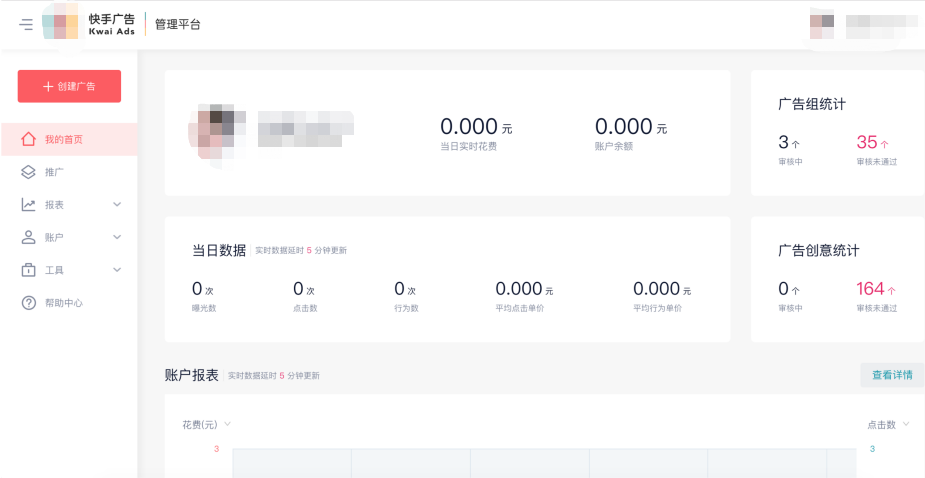Screen dimensions: 925x478
Task: Click the 广告创意统计 heading
Action: click(x=818, y=250)
